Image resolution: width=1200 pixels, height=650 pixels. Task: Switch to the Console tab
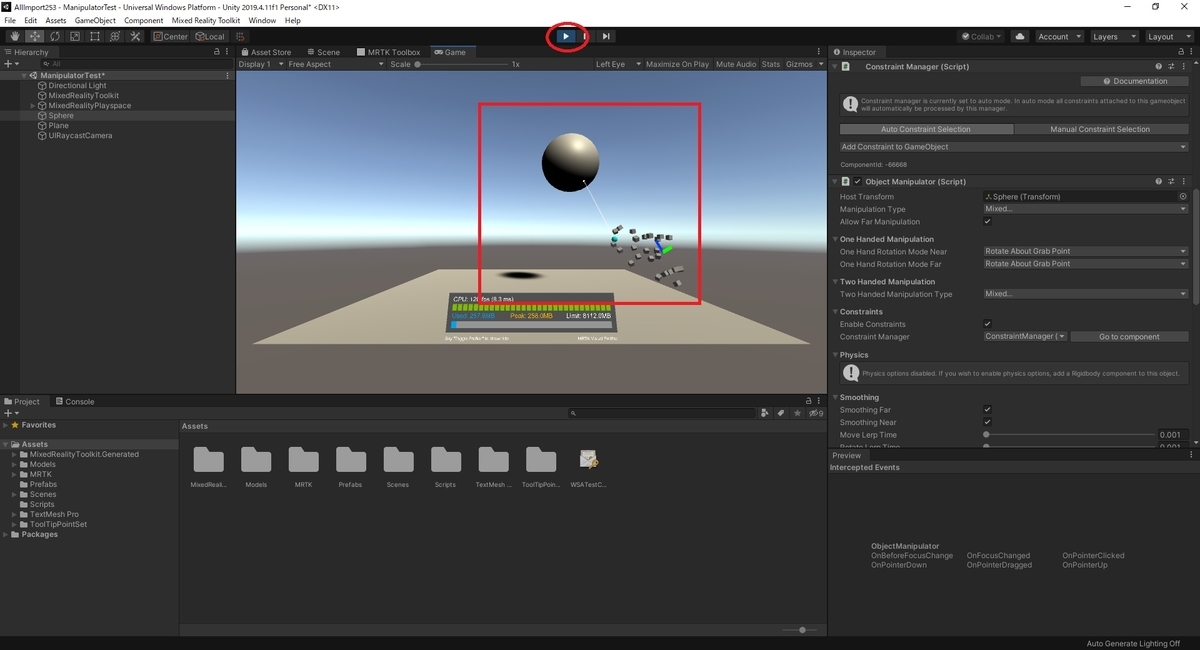point(75,402)
